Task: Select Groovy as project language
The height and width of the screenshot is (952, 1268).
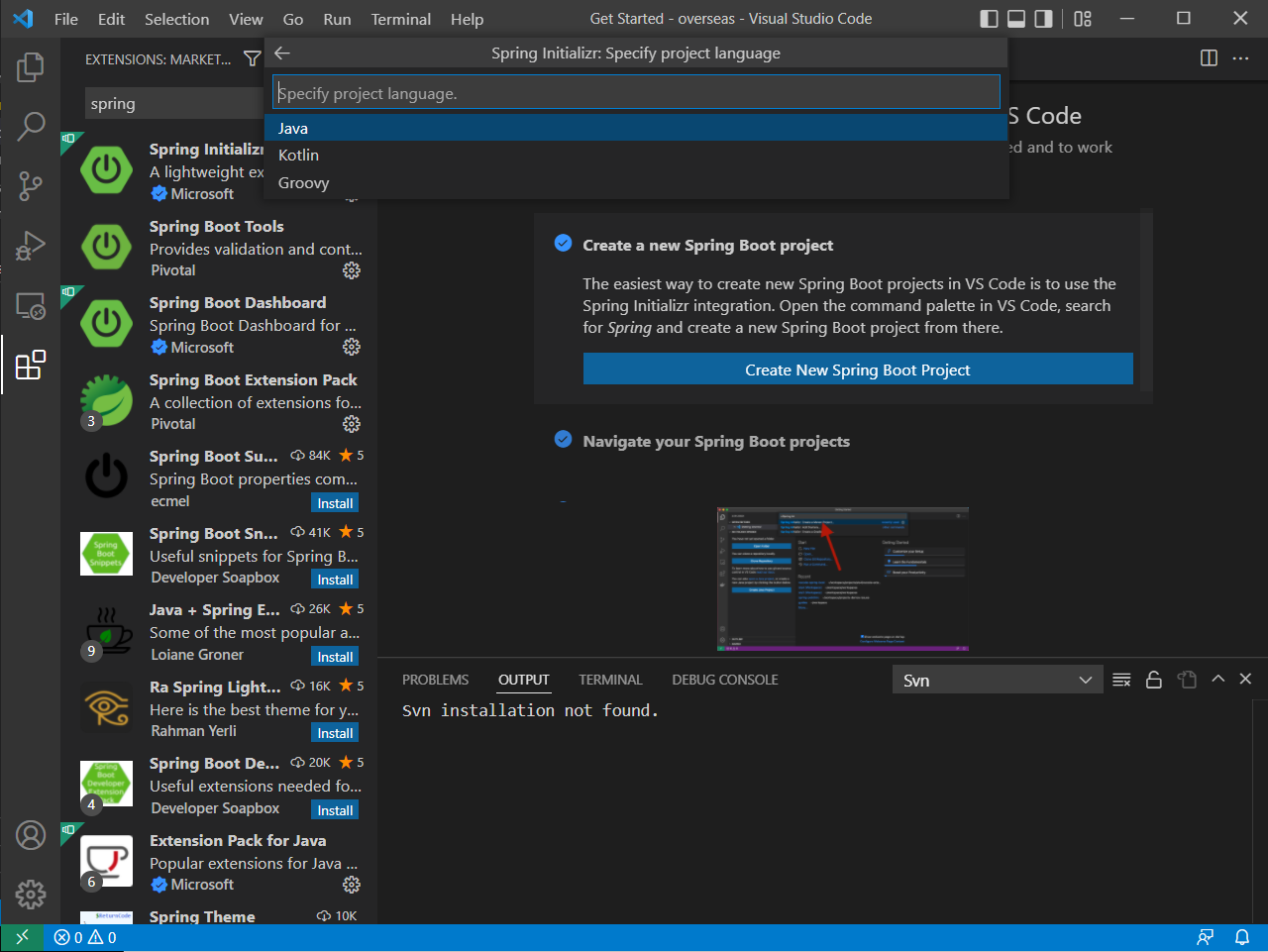Action: [x=636, y=183]
